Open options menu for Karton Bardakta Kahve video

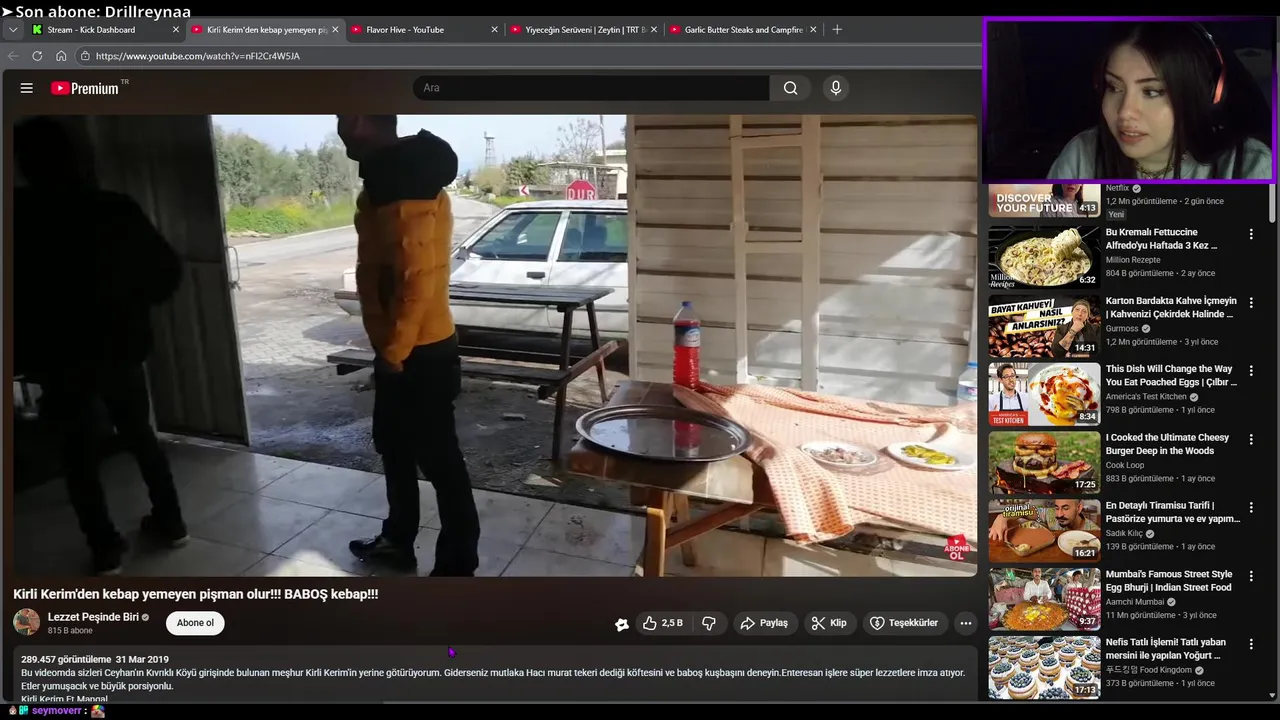click(x=1251, y=302)
